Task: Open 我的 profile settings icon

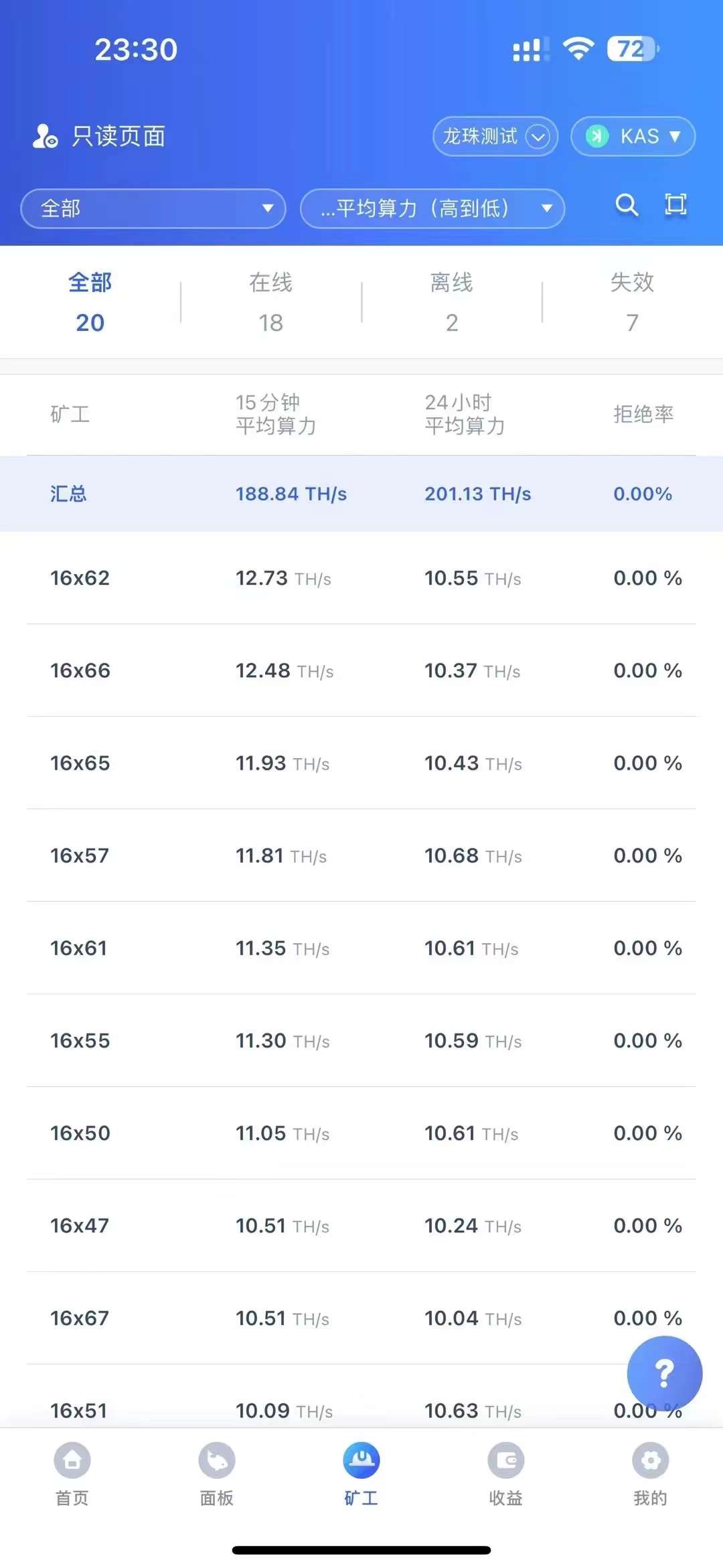Action: point(650,1460)
